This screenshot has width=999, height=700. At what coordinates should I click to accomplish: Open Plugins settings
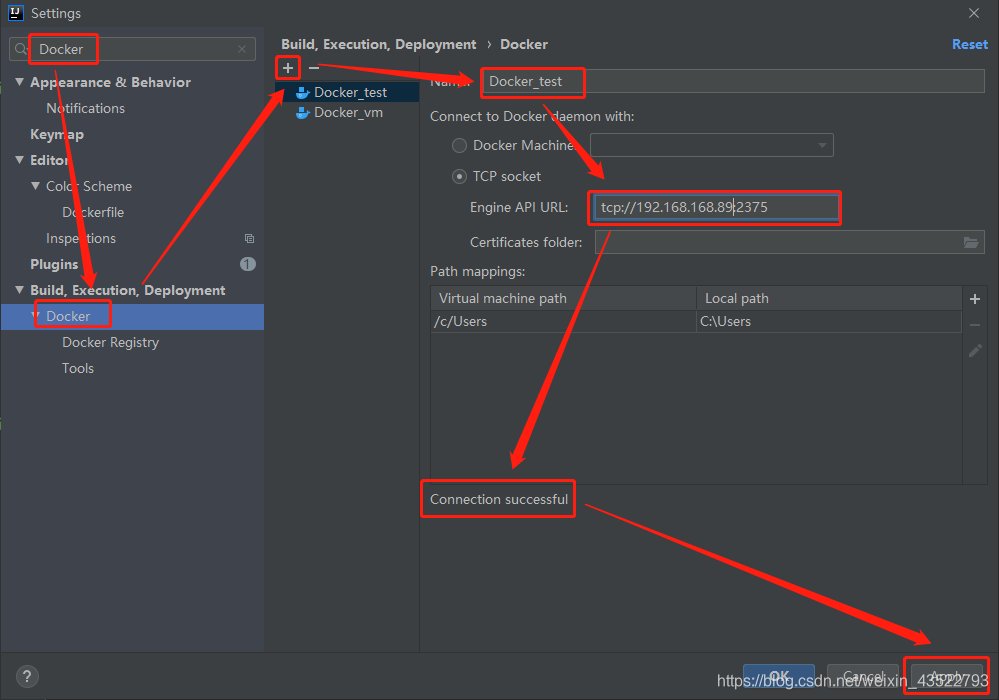[54, 264]
